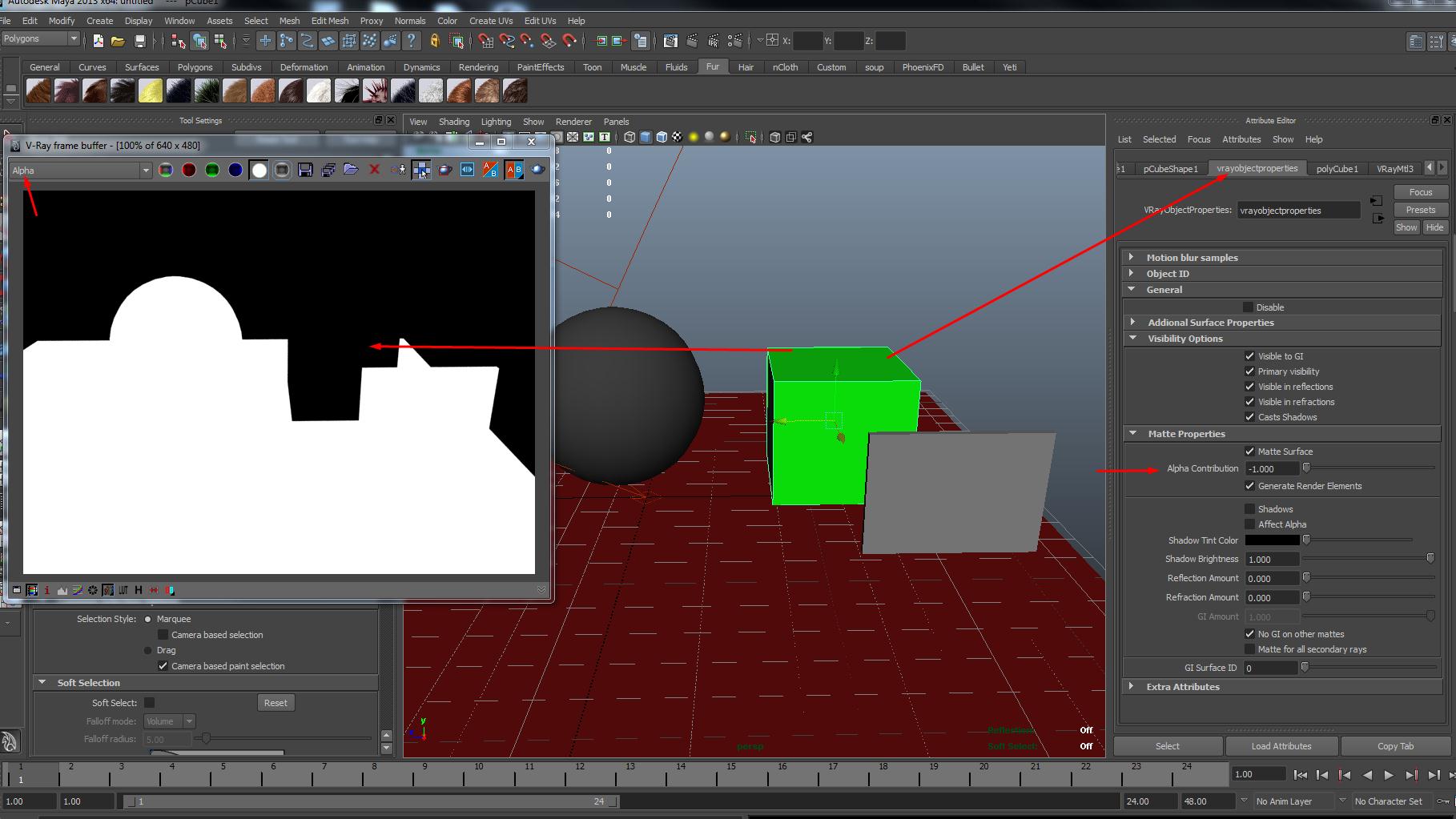Screen dimensions: 1456x819
Task: Click the save scene floppy icon in status line
Action: [x=140, y=41]
